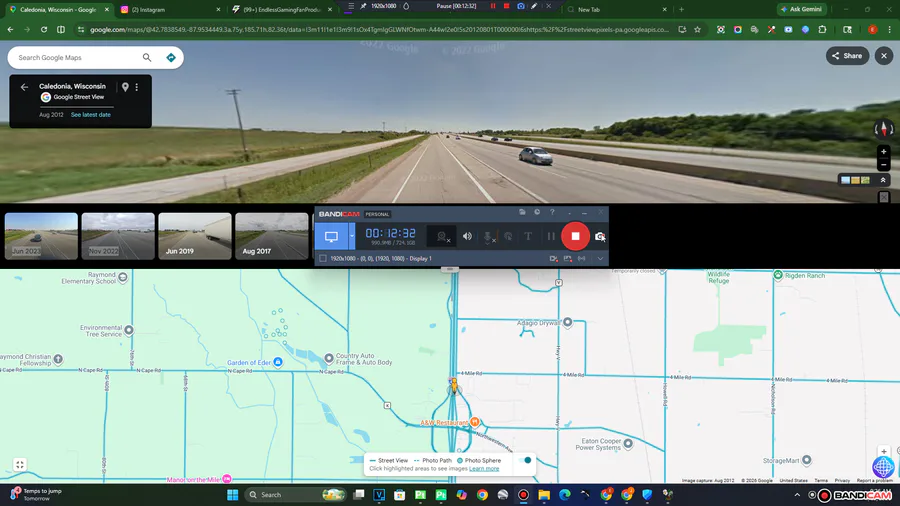Open Bandicam screen recording mode dropdown arrow
The image size is (900, 506).
[352, 236]
